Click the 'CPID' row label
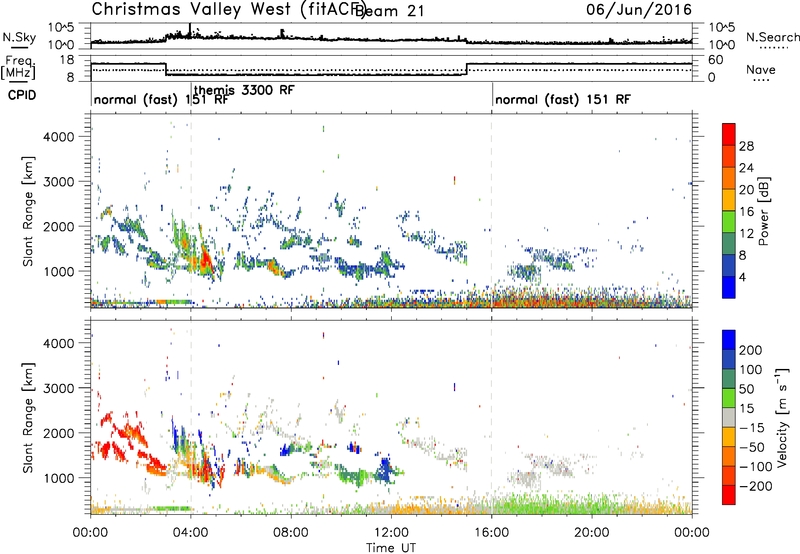 (x=22, y=95)
